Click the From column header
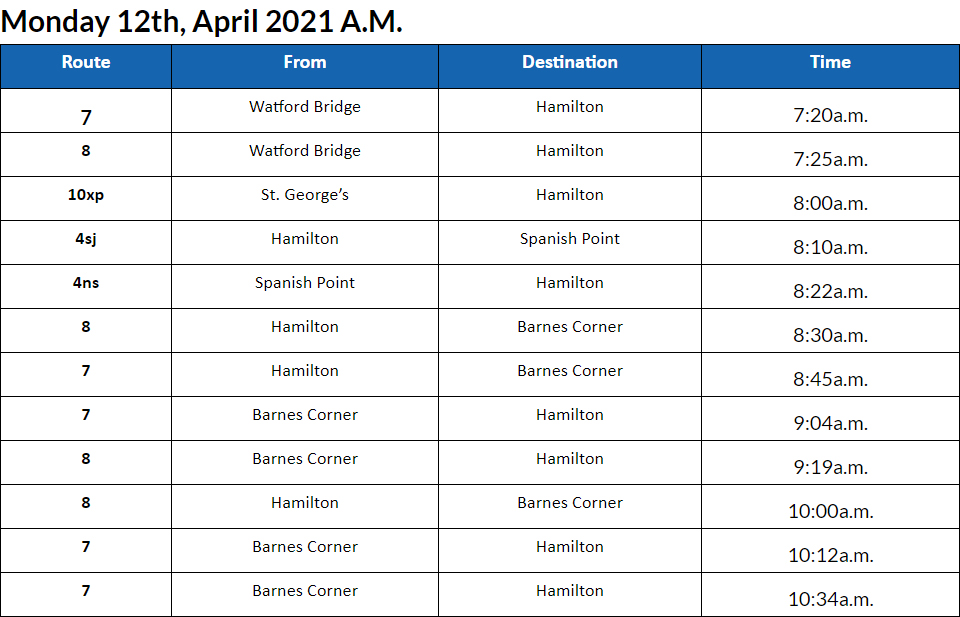 tap(305, 62)
